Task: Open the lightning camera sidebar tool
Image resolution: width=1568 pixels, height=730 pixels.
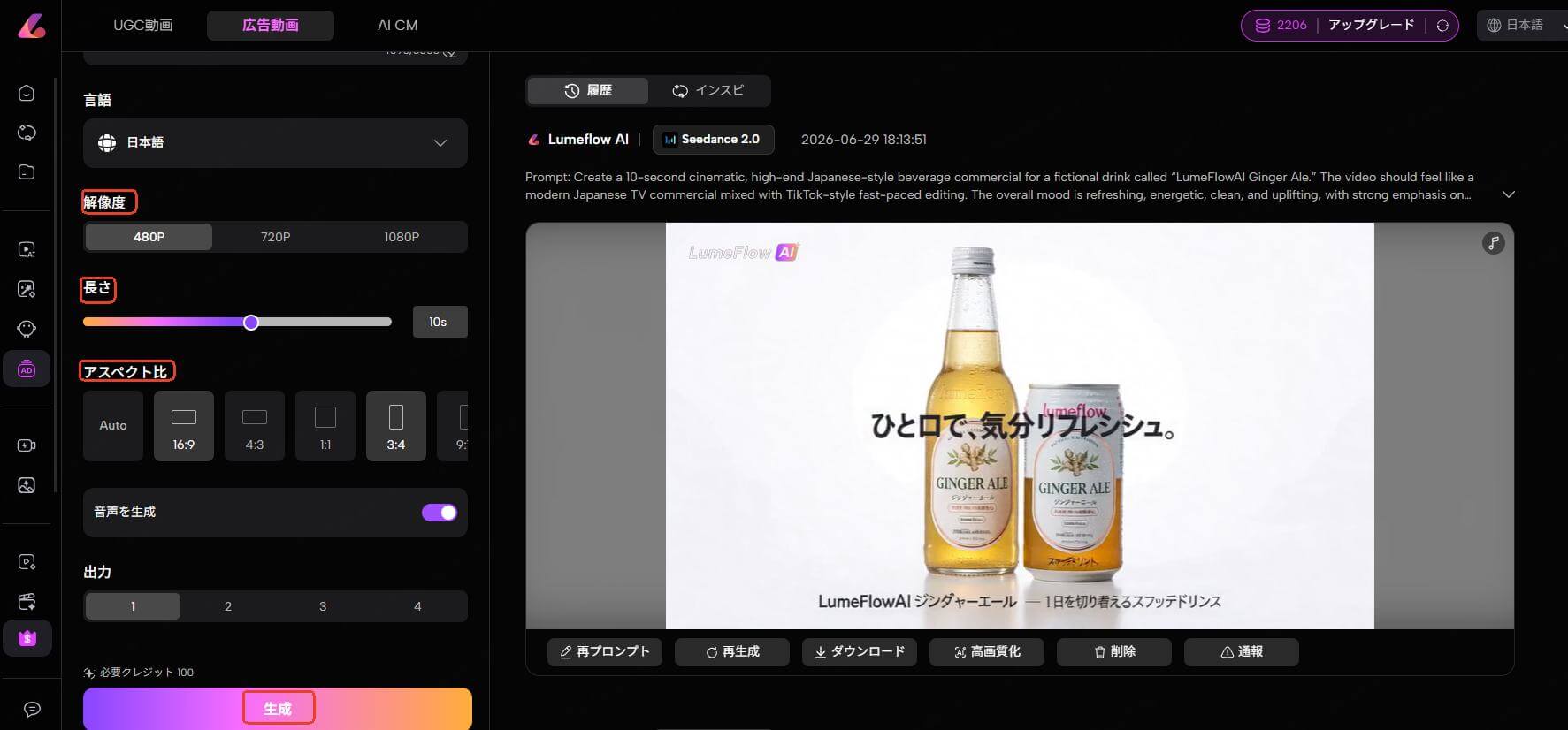Action: [27, 445]
